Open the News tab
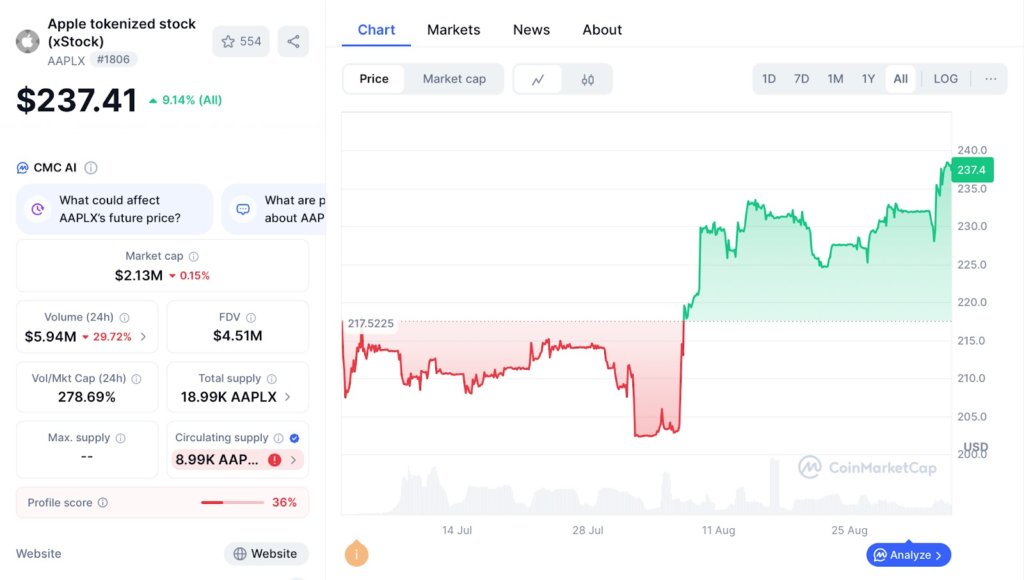Screen dimensions: 1024x580 click(531, 30)
